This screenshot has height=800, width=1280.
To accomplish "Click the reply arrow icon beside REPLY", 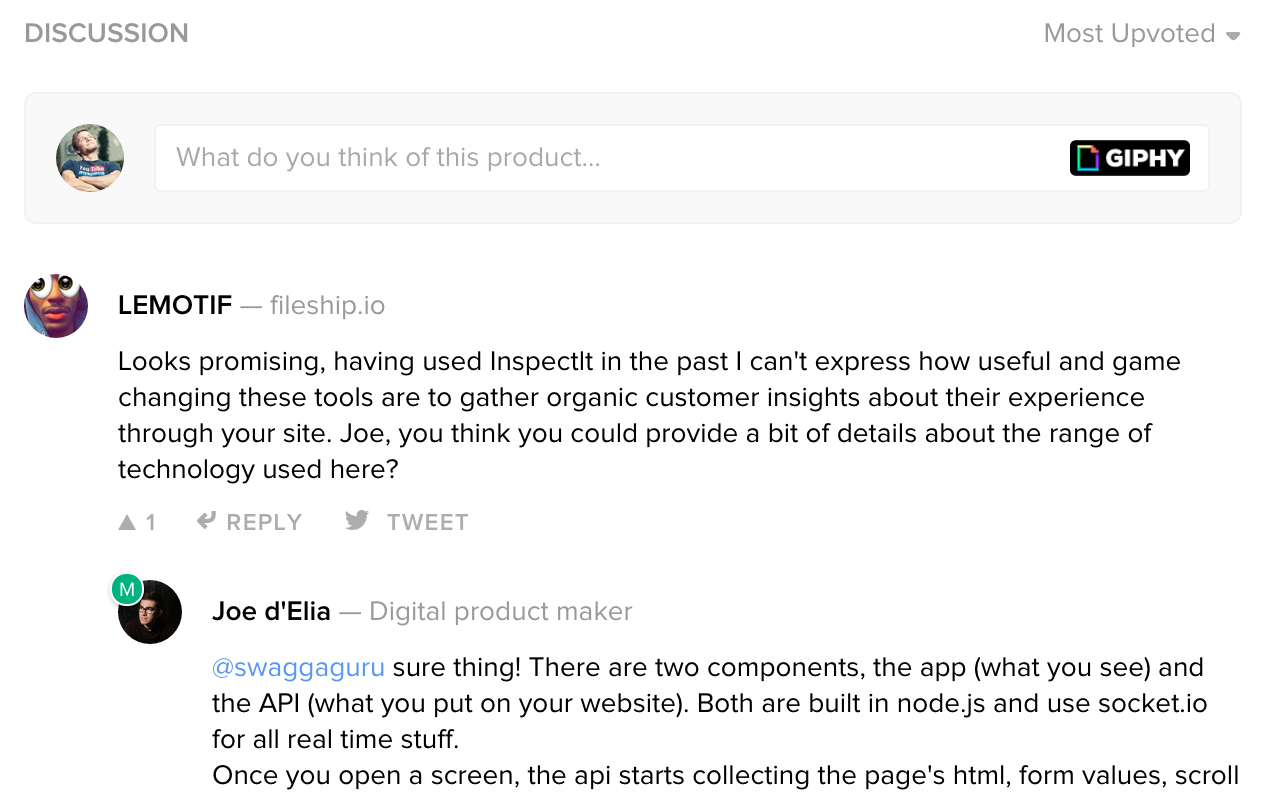I will point(207,520).
